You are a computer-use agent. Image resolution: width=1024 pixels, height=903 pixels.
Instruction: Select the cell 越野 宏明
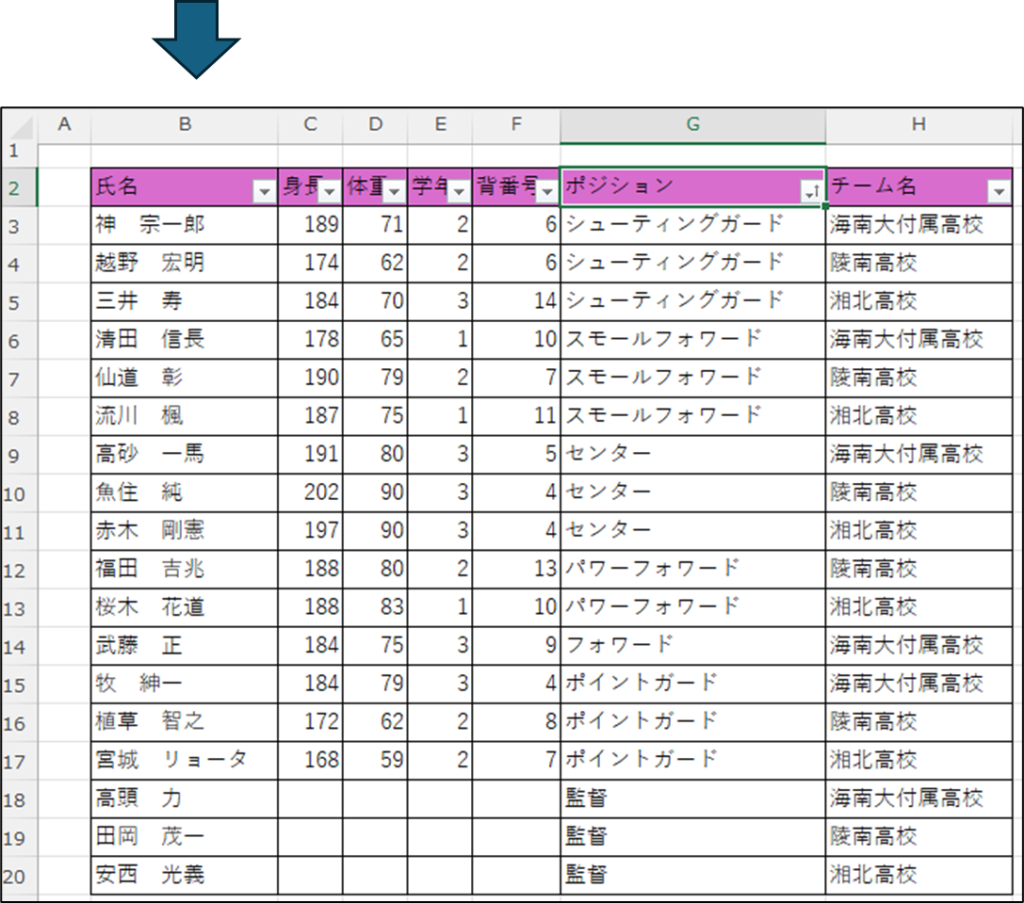pyautogui.click(x=185, y=264)
